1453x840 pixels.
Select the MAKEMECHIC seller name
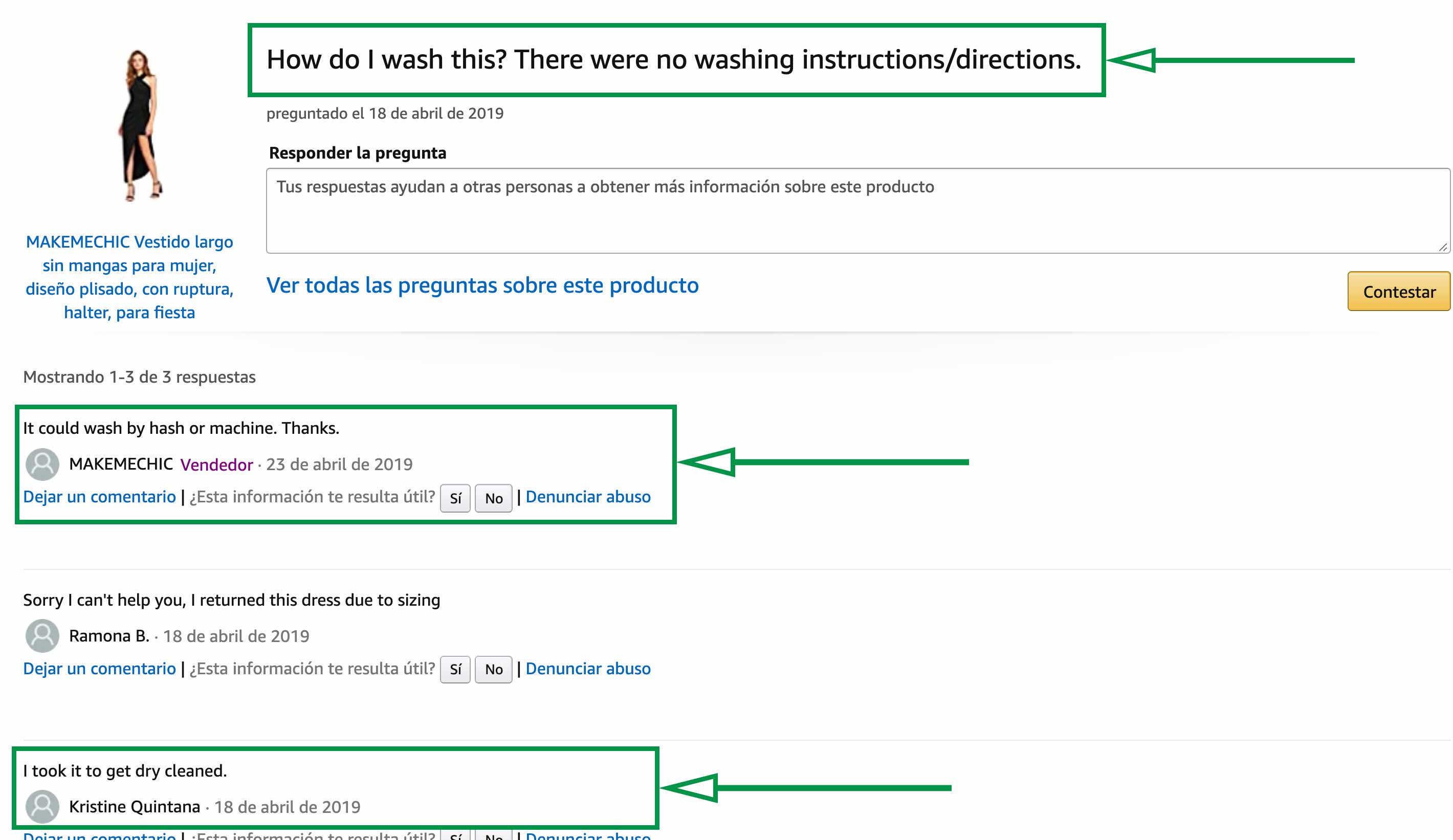tap(121, 464)
